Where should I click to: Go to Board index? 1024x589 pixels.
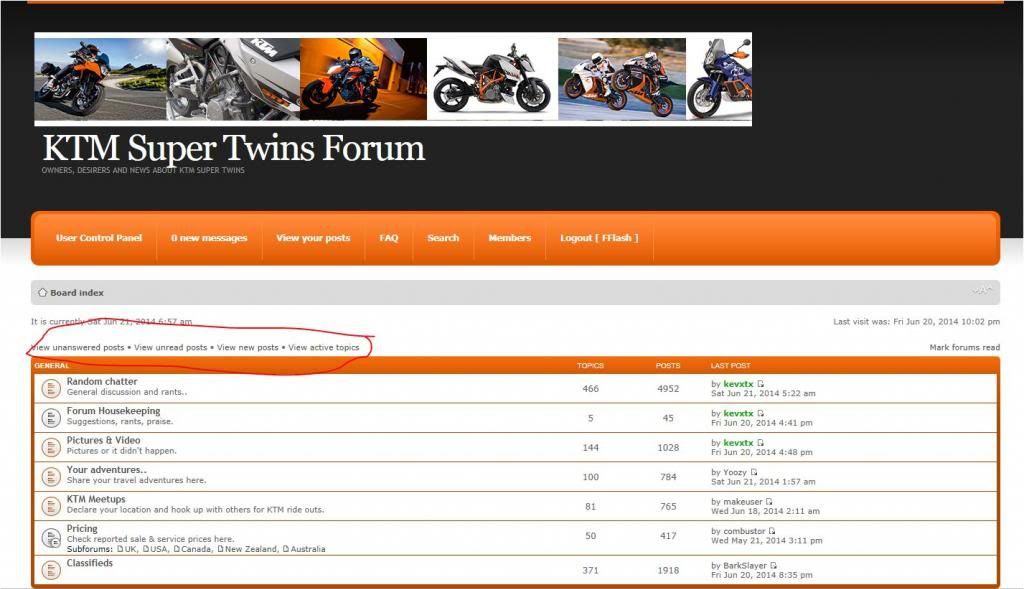[x=77, y=293]
